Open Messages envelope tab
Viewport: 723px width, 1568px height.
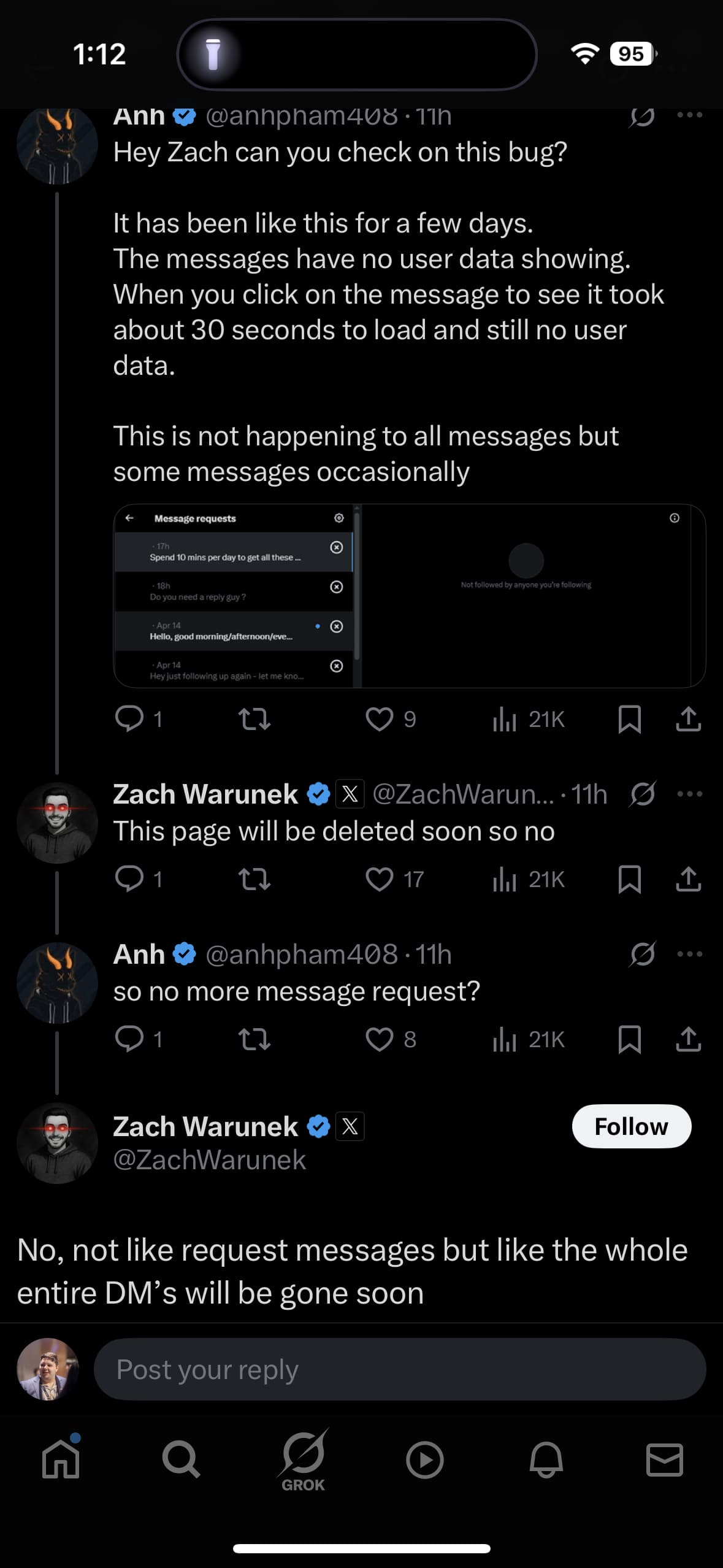pyautogui.click(x=665, y=1459)
